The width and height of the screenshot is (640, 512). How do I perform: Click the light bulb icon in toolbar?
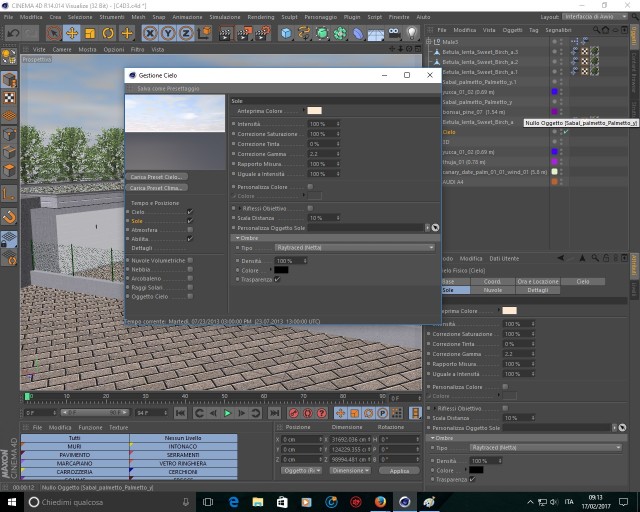(x=411, y=33)
